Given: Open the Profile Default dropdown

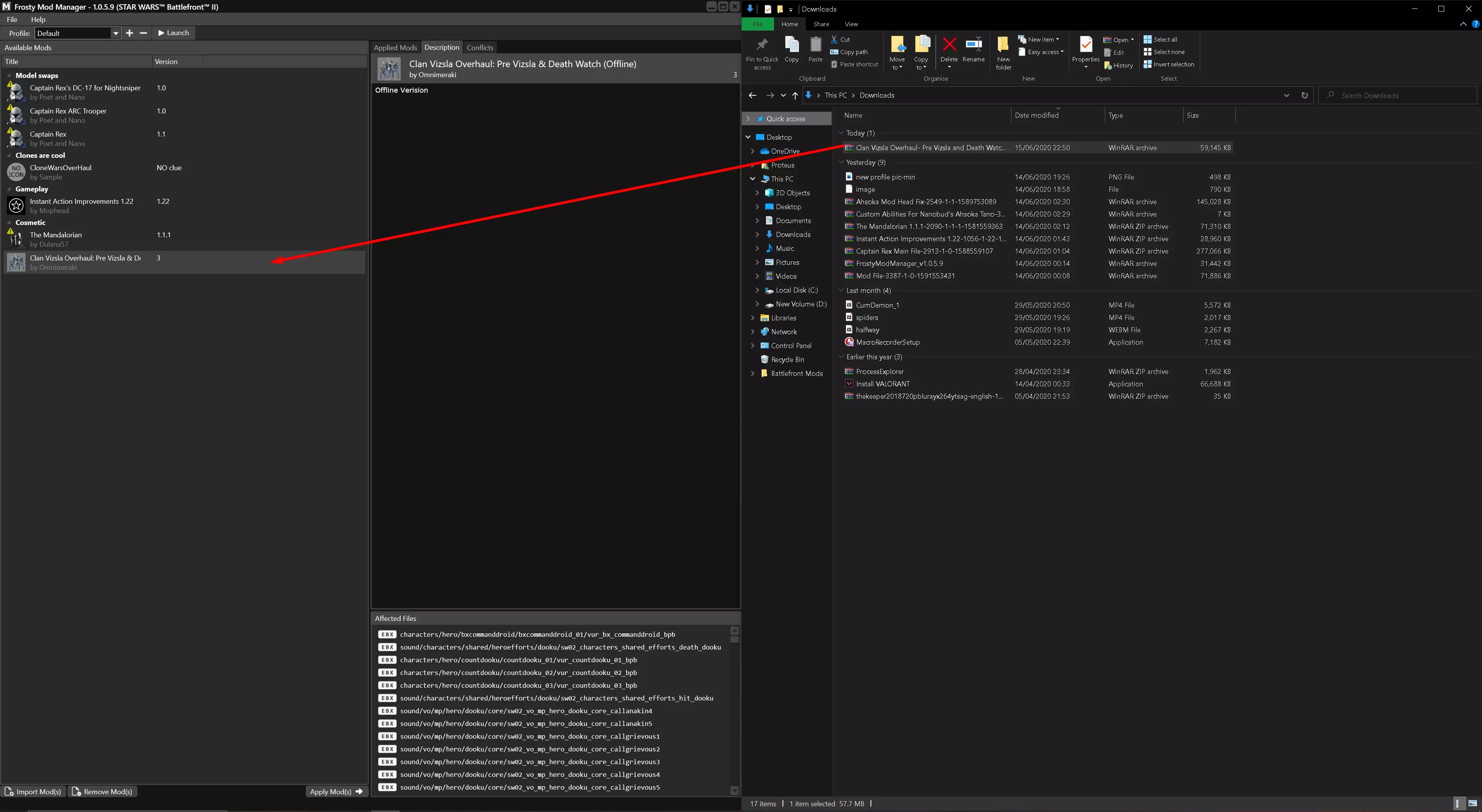Looking at the screenshot, I should point(115,33).
